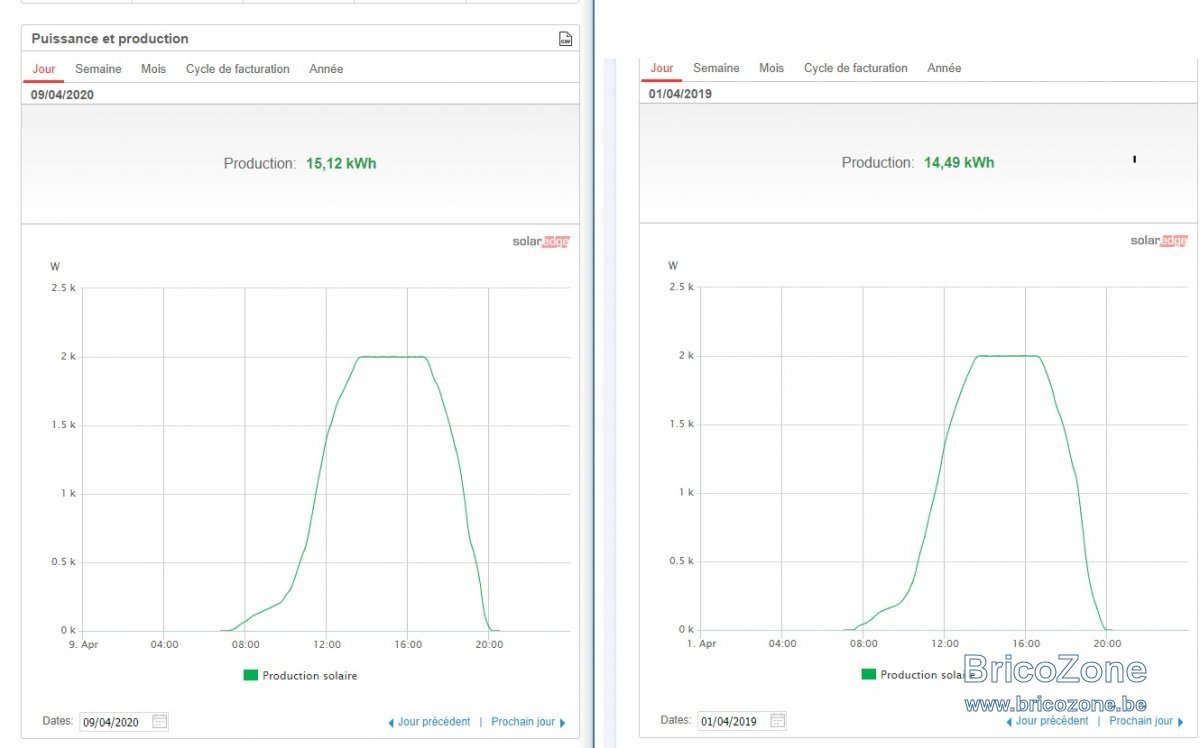Image resolution: width=1200 pixels, height=748 pixels.
Task: Select Année tab in right panel
Action: pyautogui.click(x=944, y=68)
